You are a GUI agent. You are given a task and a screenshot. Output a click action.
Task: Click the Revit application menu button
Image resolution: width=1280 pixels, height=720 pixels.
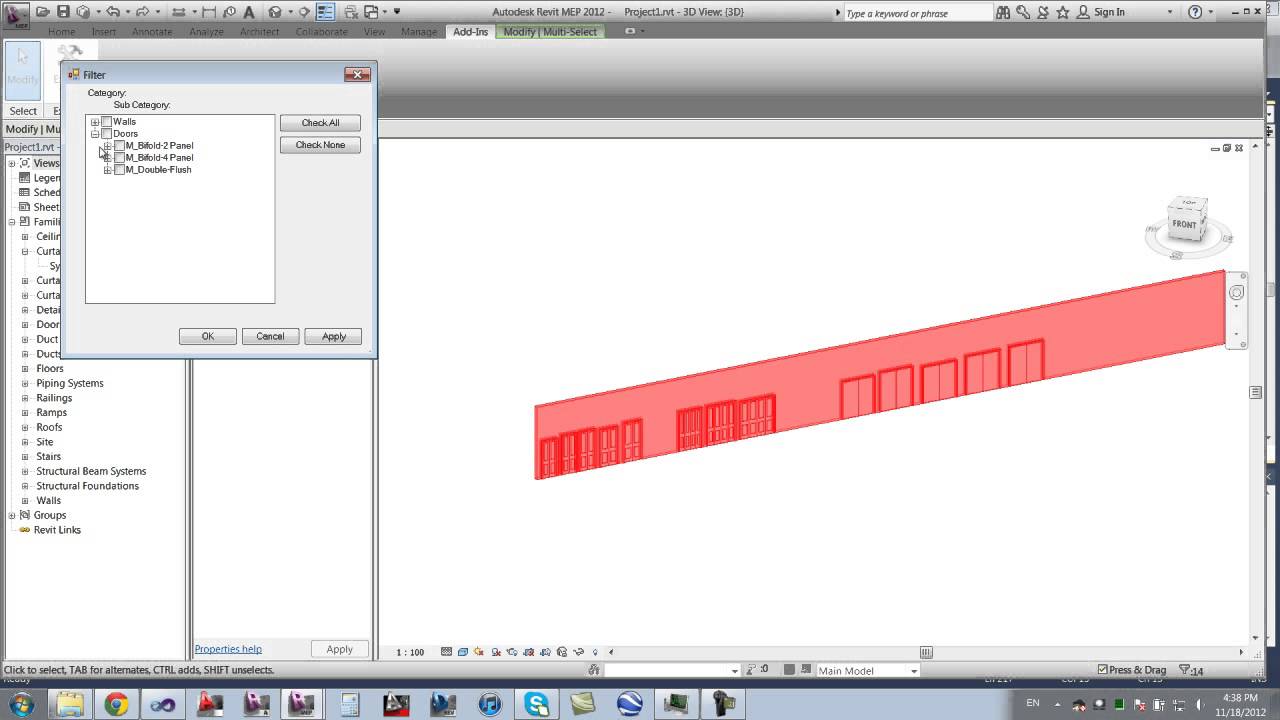pos(17,15)
